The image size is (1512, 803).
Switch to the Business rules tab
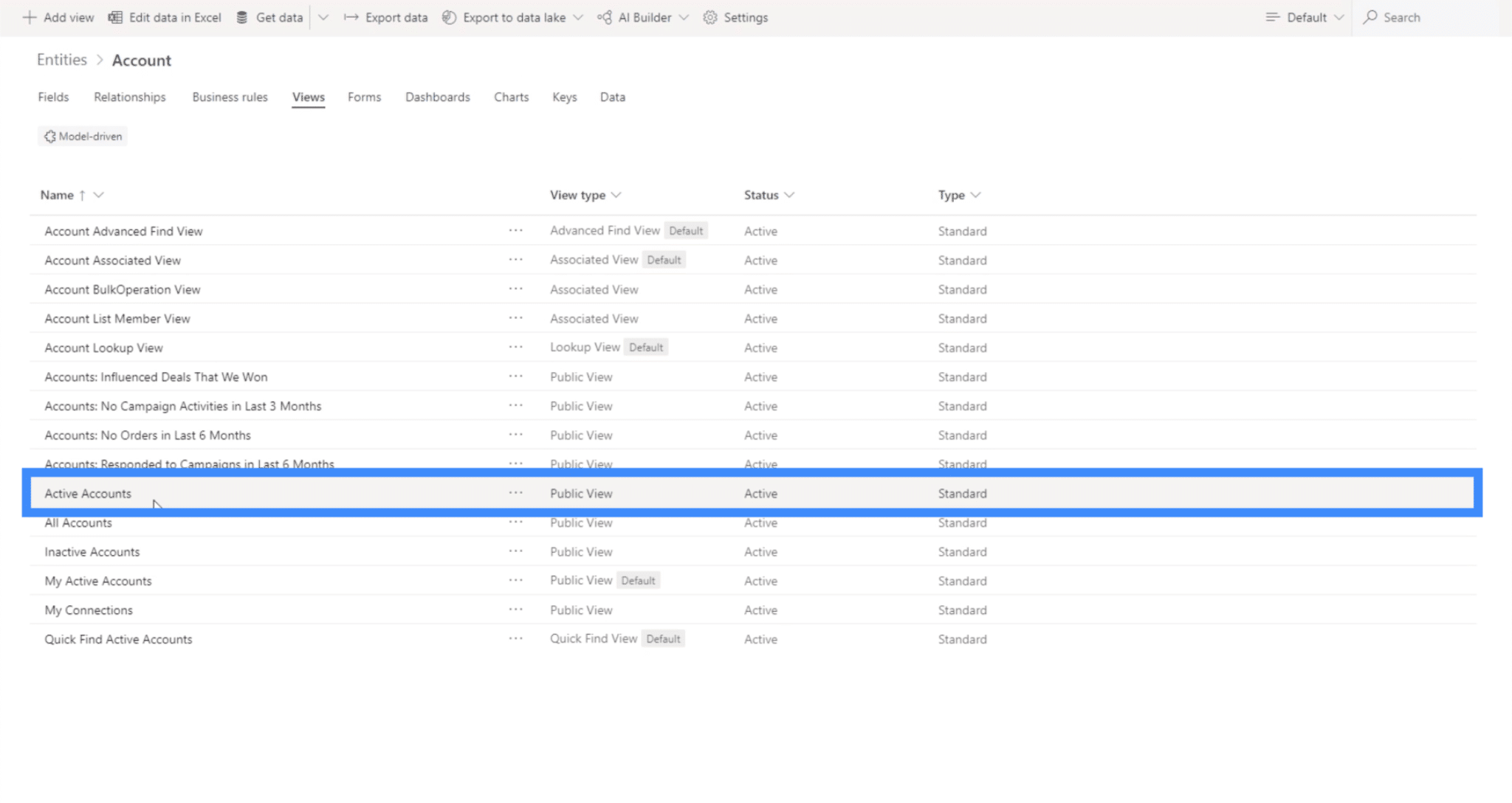tap(230, 97)
